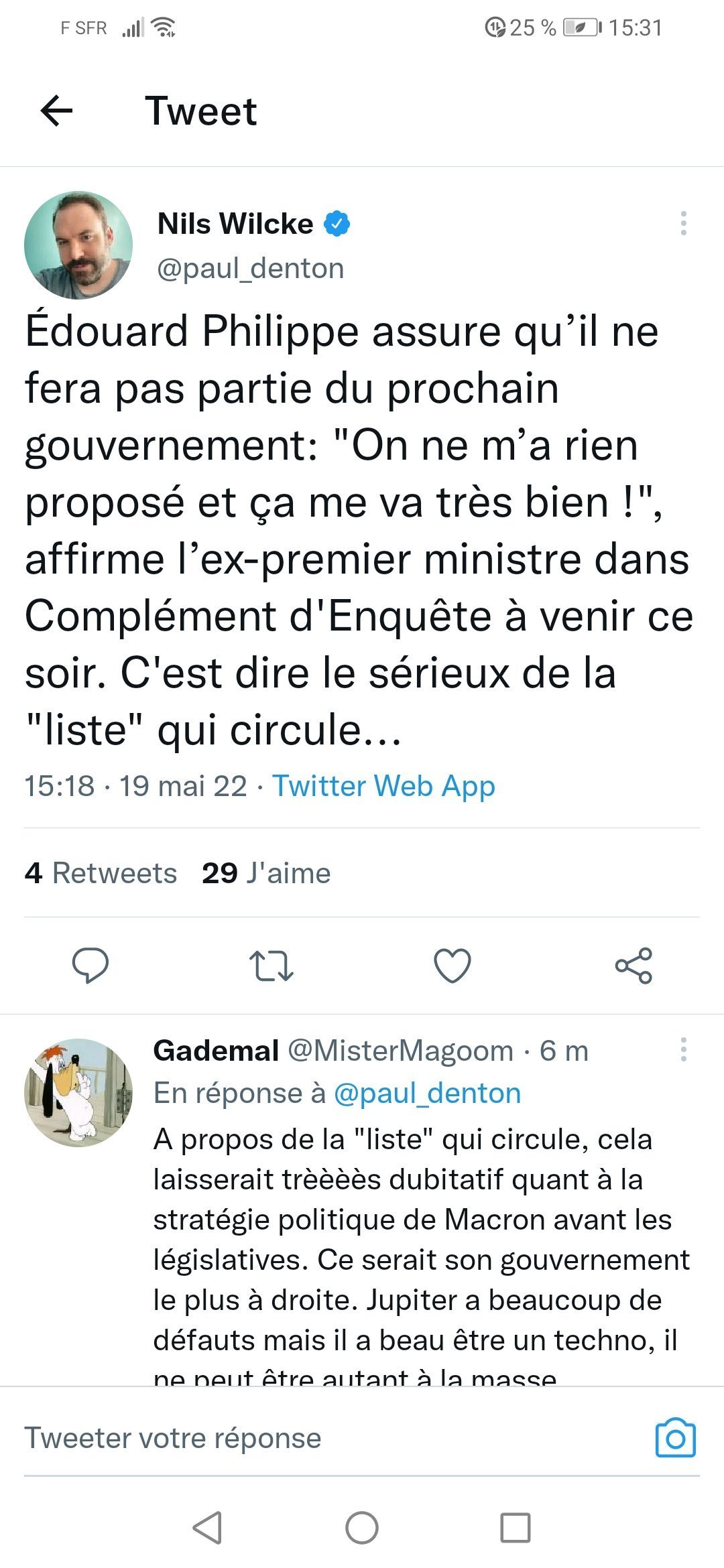View the 29 J'aime likes list

pos(266,873)
